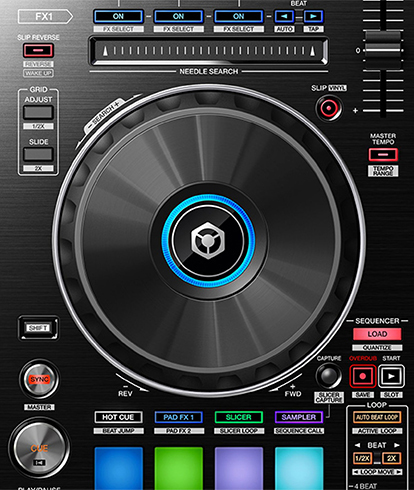Select the FX1 deck arrow button
Screen dimensions: 414x490
[45, 17]
